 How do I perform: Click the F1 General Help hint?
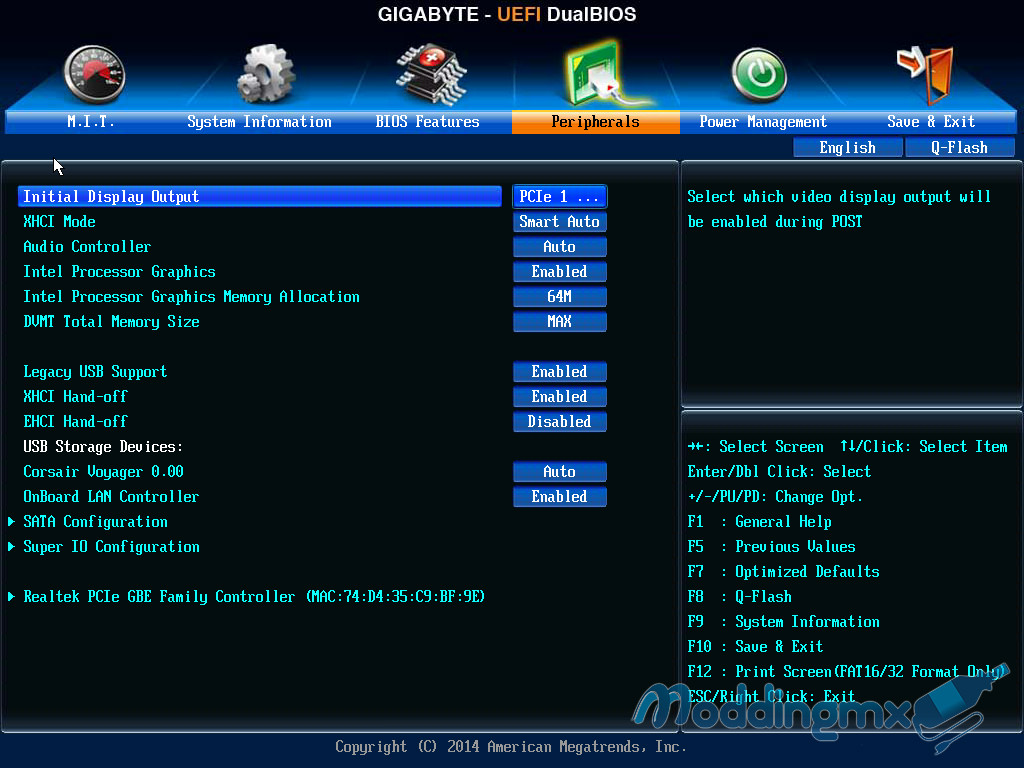pos(760,522)
